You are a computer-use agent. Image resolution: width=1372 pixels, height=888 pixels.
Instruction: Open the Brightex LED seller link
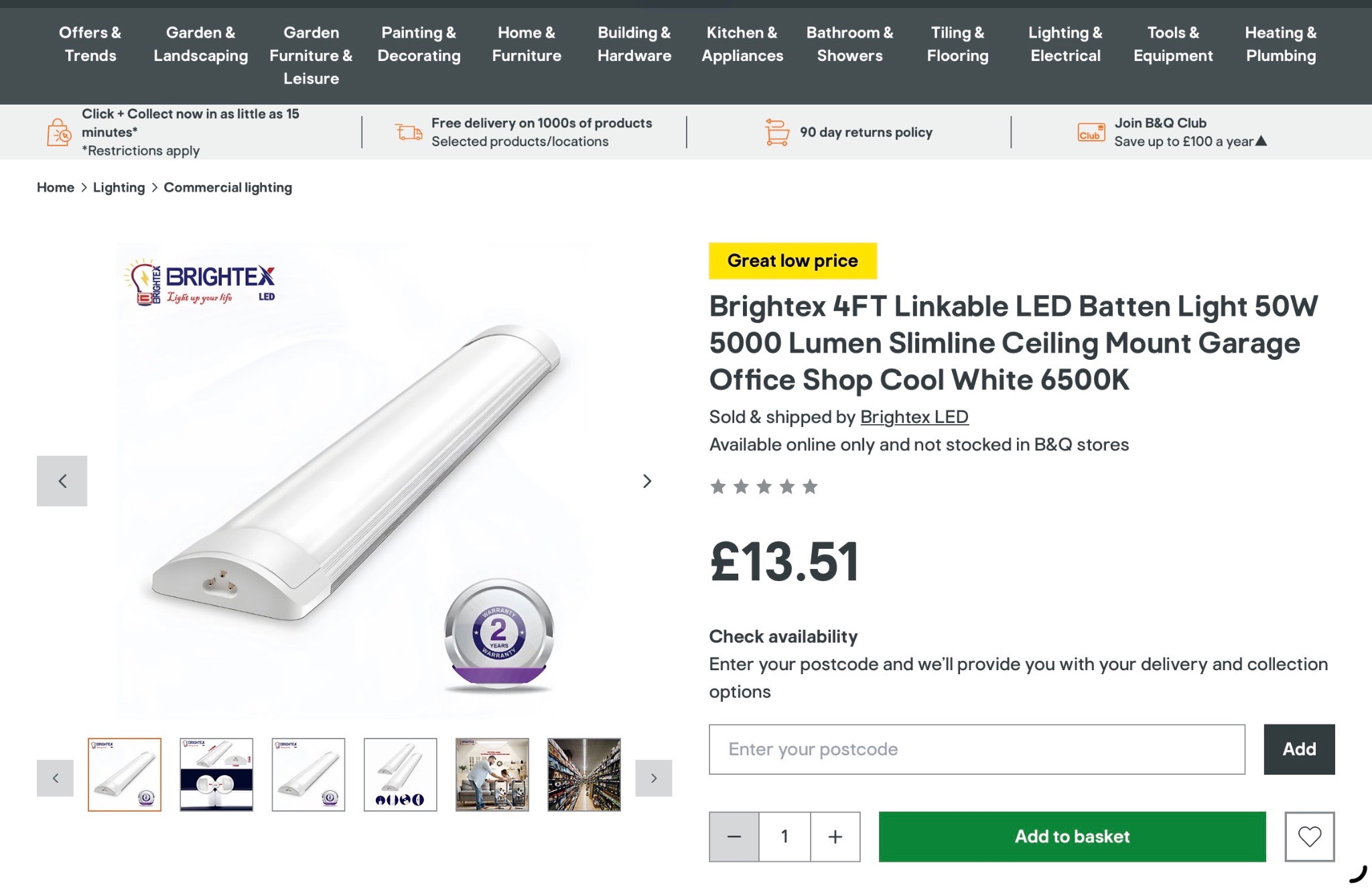tap(914, 417)
